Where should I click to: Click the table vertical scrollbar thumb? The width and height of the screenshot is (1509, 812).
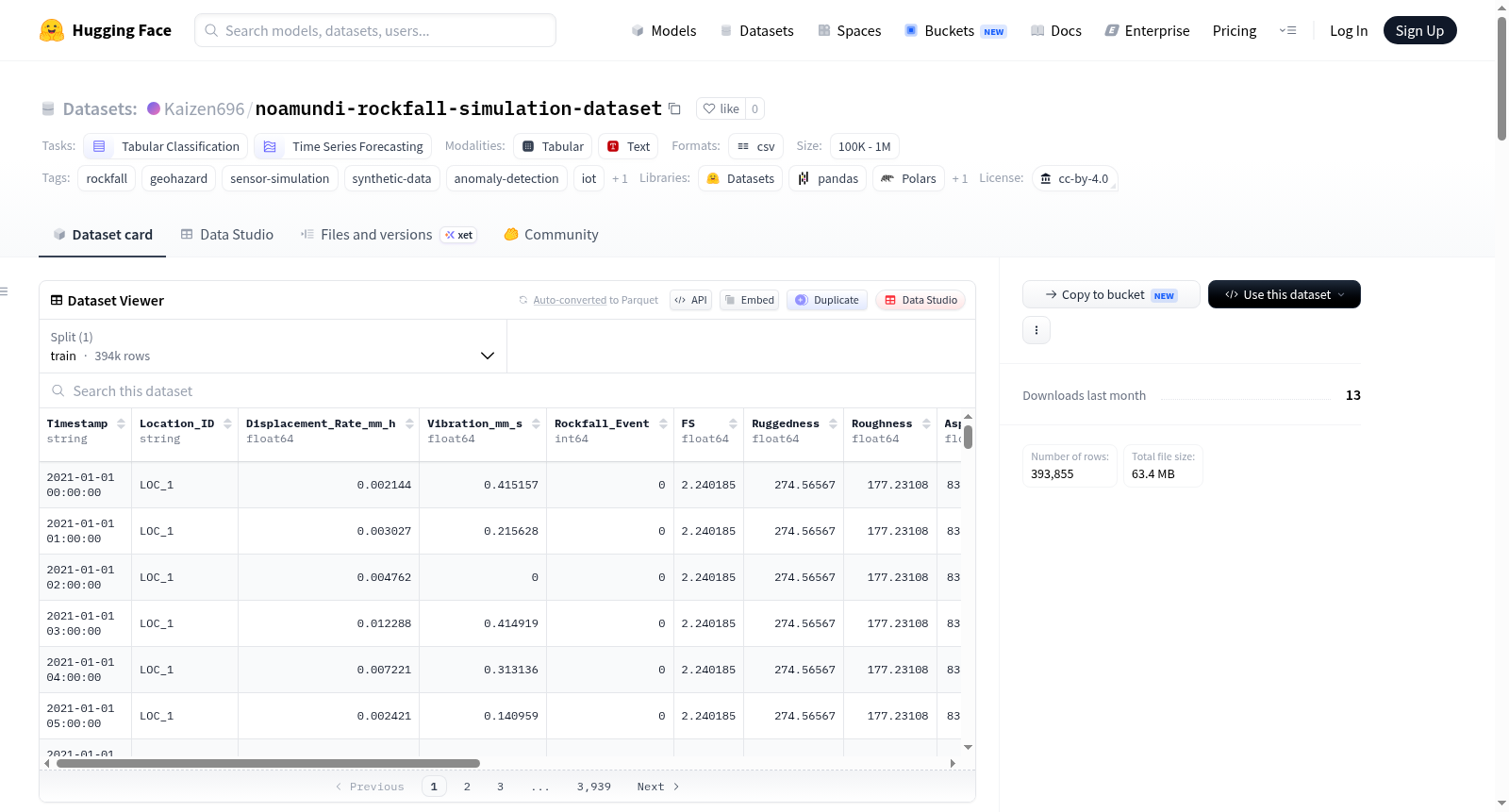968,438
